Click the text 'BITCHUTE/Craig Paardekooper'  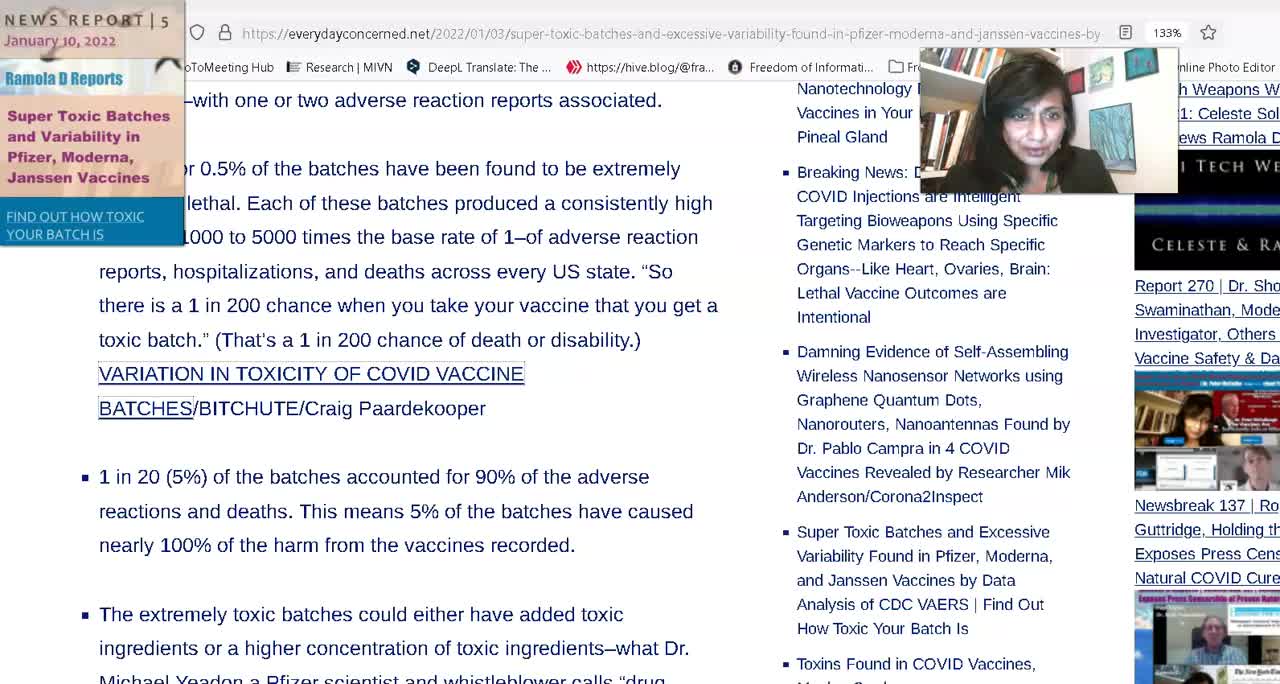point(342,408)
